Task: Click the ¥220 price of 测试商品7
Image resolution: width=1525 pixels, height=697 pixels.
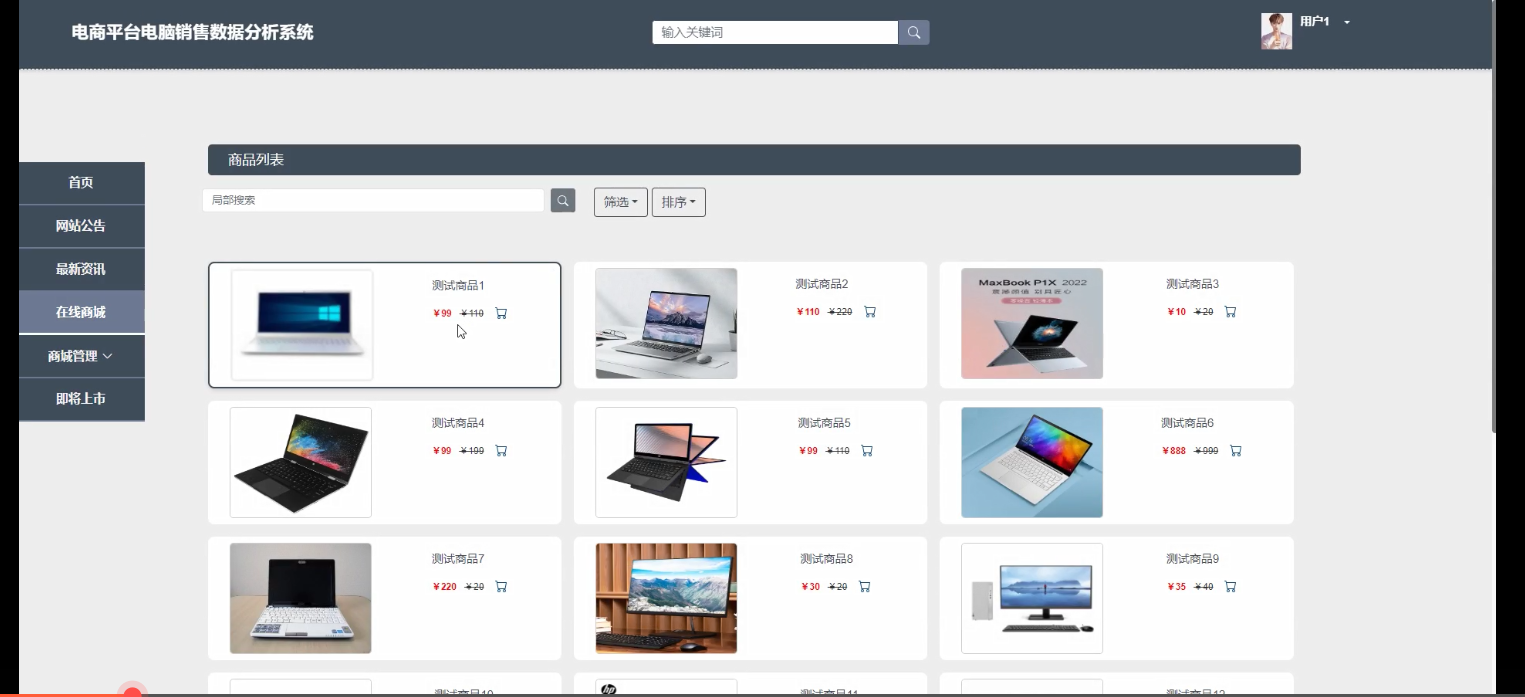Action: pos(445,587)
